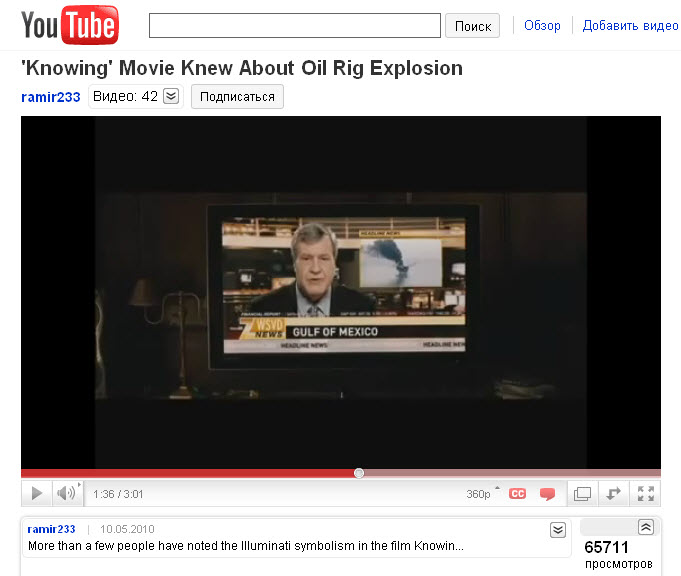Image resolution: width=681 pixels, height=576 pixels.
Task: Click the video progress bar handle
Action: [x=359, y=473]
